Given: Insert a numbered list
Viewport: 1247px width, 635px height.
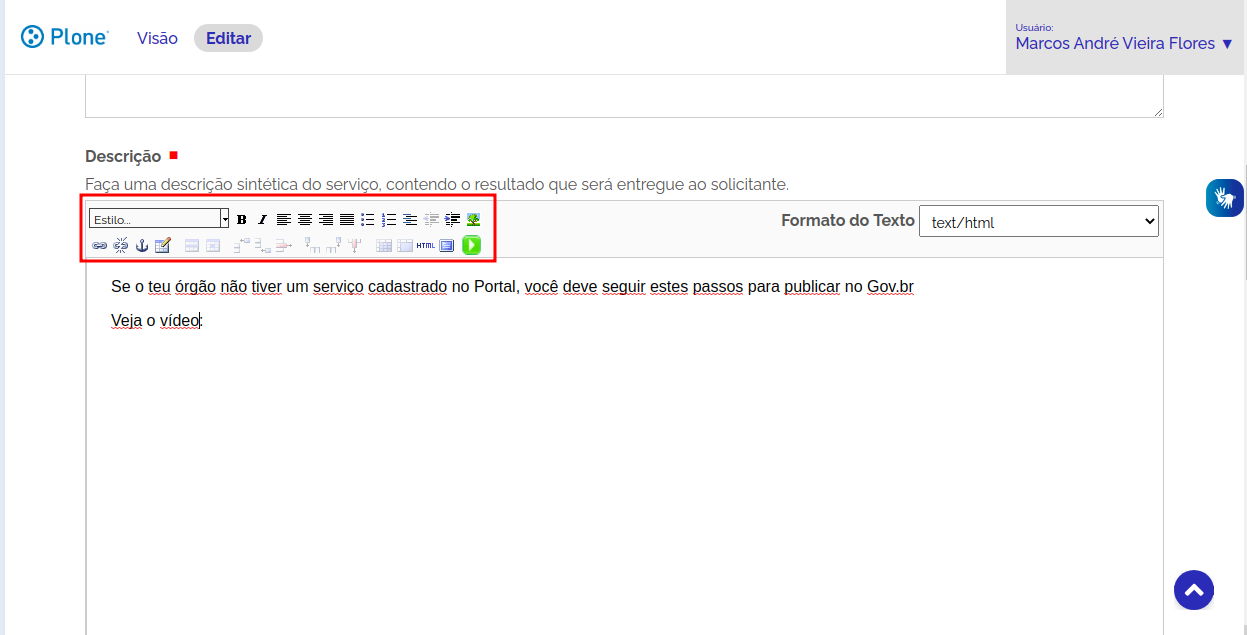Looking at the screenshot, I should [389, 220].
